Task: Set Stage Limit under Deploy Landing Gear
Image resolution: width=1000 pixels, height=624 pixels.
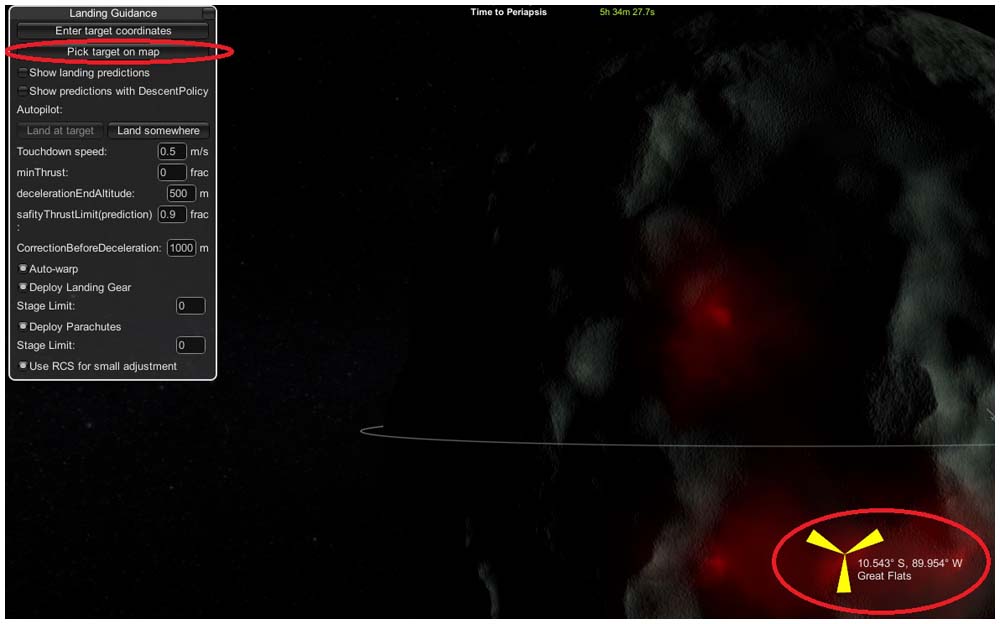Action: pos(190,306)
